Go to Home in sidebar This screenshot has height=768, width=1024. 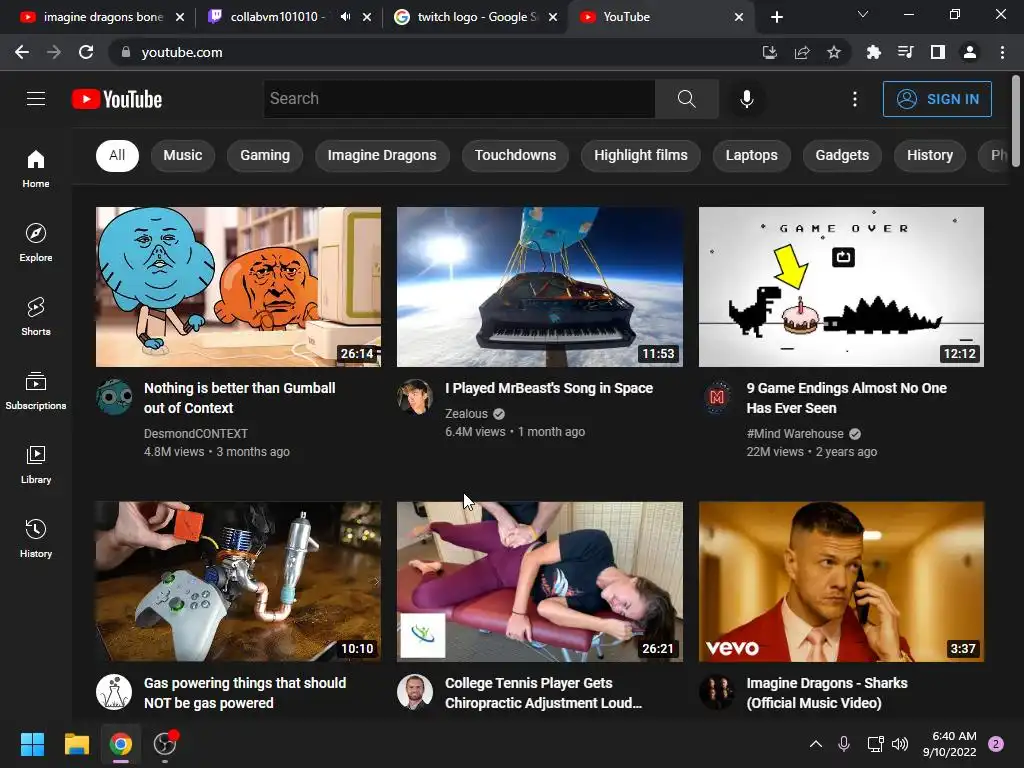[x=36, y=168]
